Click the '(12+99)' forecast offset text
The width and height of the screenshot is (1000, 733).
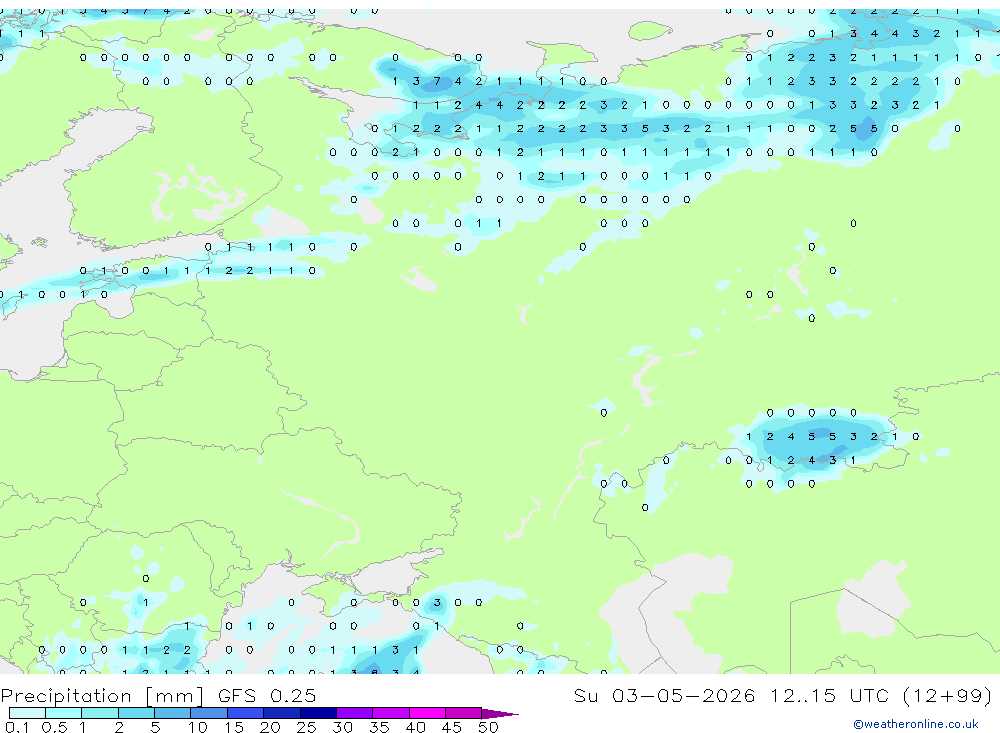click(948, 695)
